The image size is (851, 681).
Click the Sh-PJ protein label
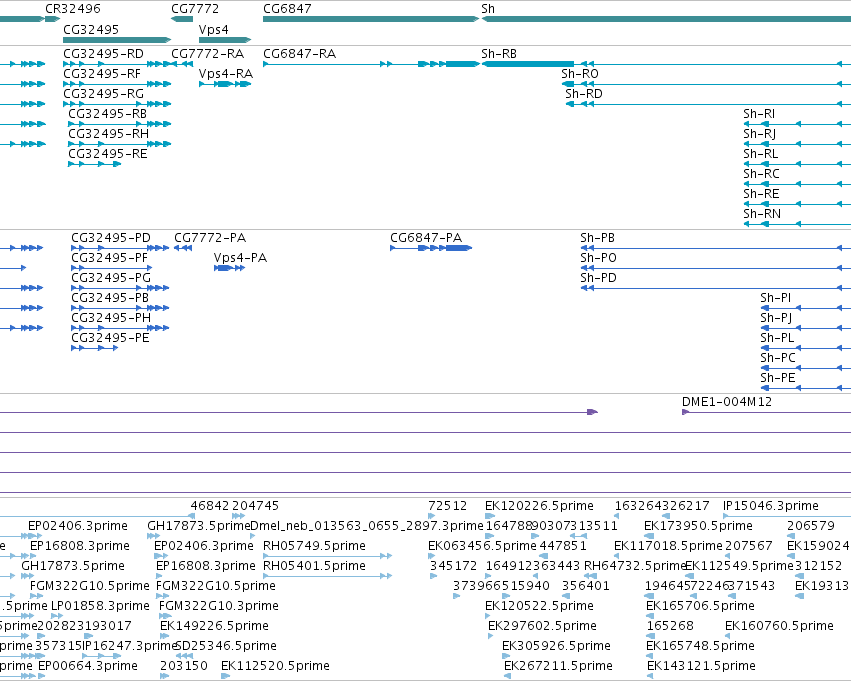(x=776, y=318)
